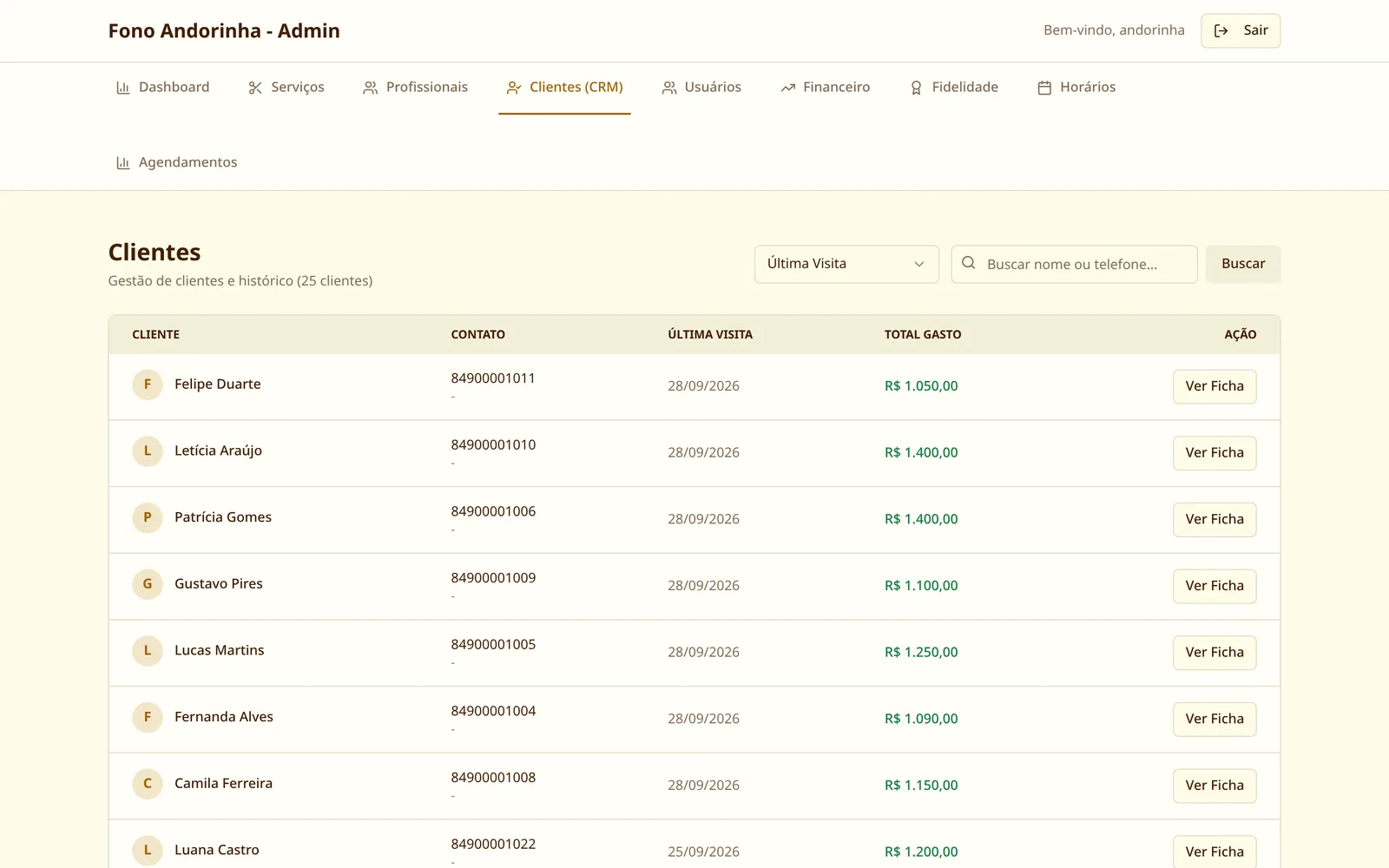This screenshot has width=1389, height=868.
Task: Click the people icon beside Usuários
Action: click(668, 88)
